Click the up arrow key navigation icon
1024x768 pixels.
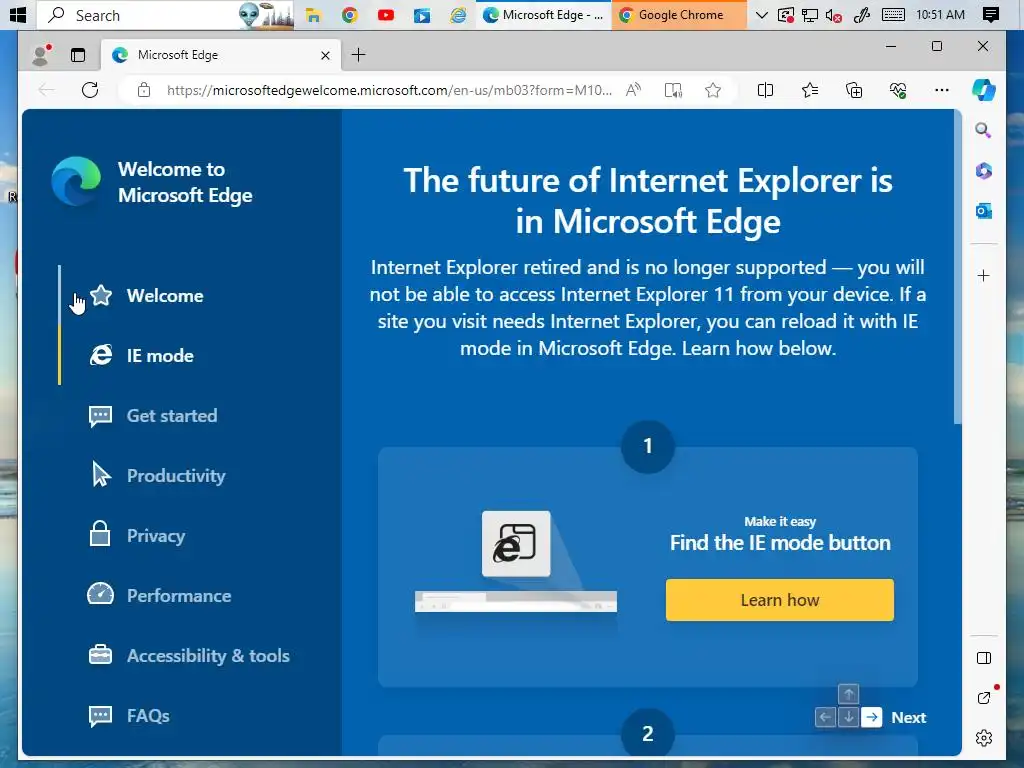(x=848, y=694)
